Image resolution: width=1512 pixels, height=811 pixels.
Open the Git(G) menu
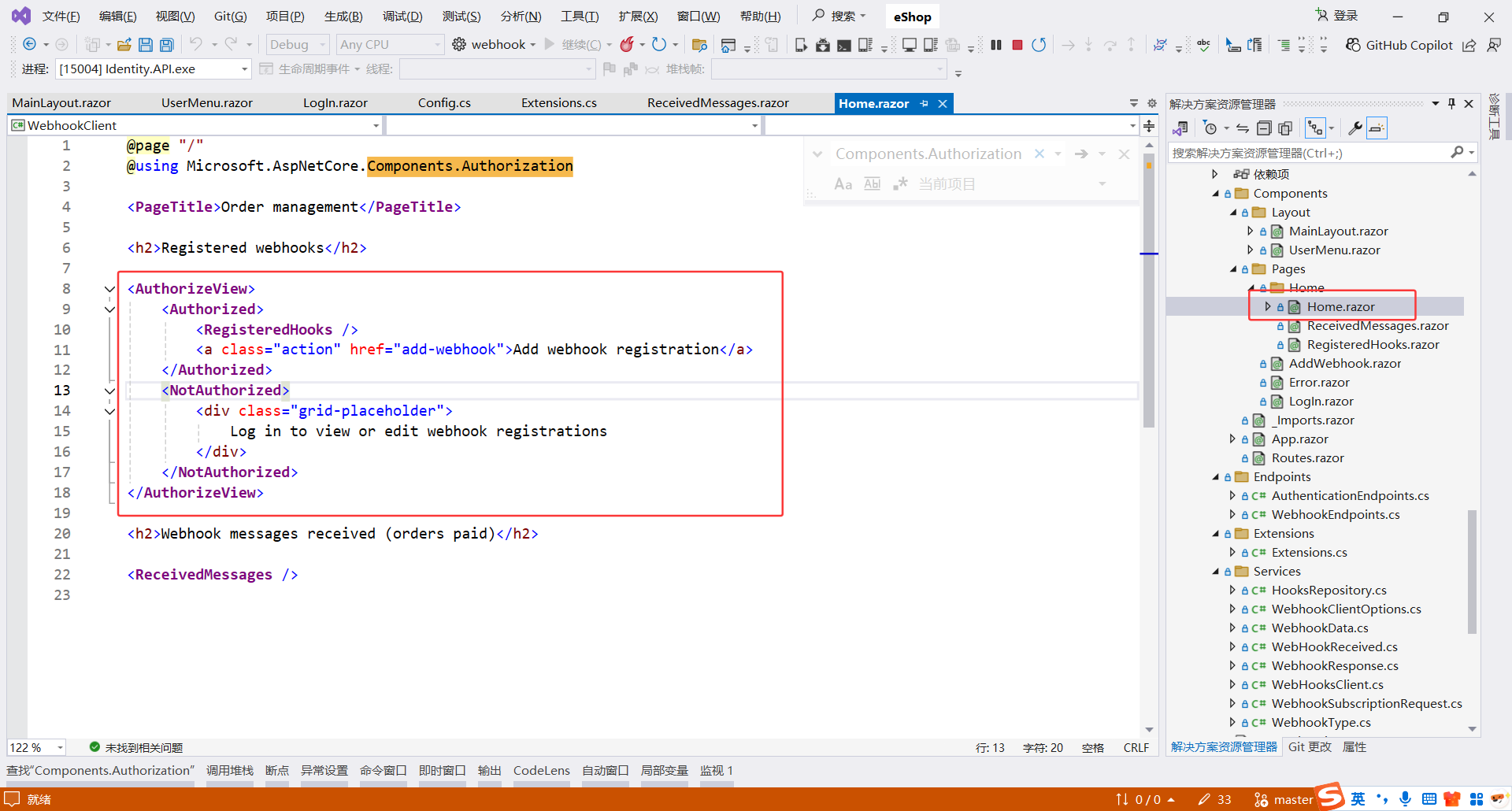[230, 17]
